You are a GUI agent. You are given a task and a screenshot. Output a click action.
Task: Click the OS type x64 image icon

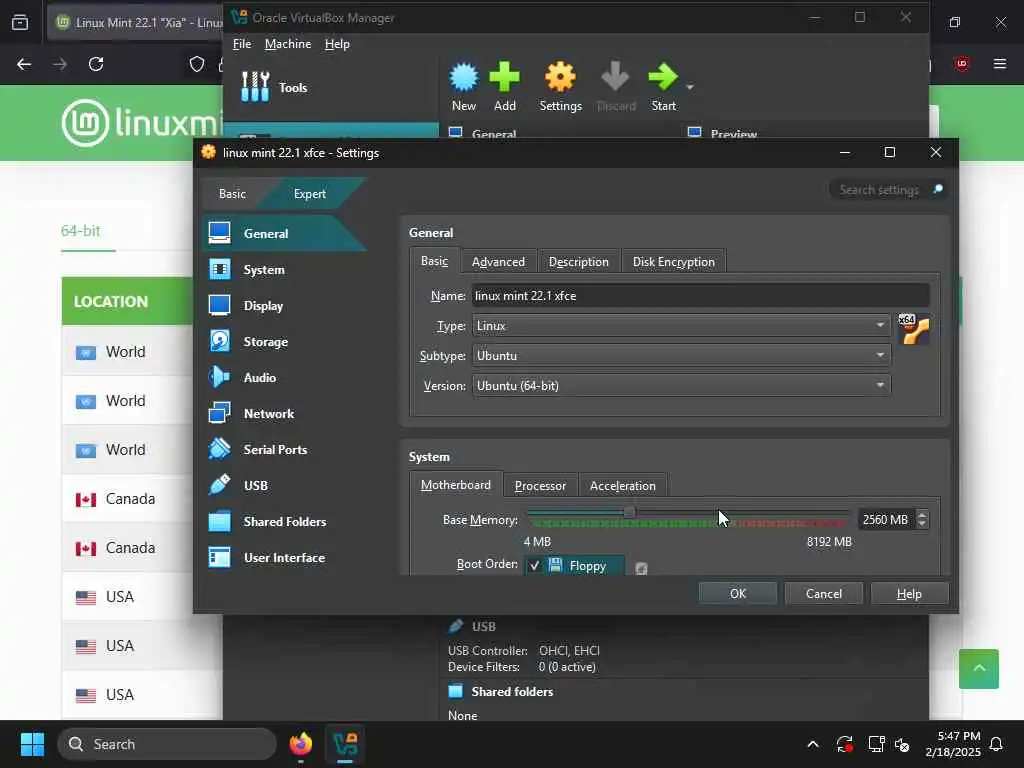pos(914,329)
